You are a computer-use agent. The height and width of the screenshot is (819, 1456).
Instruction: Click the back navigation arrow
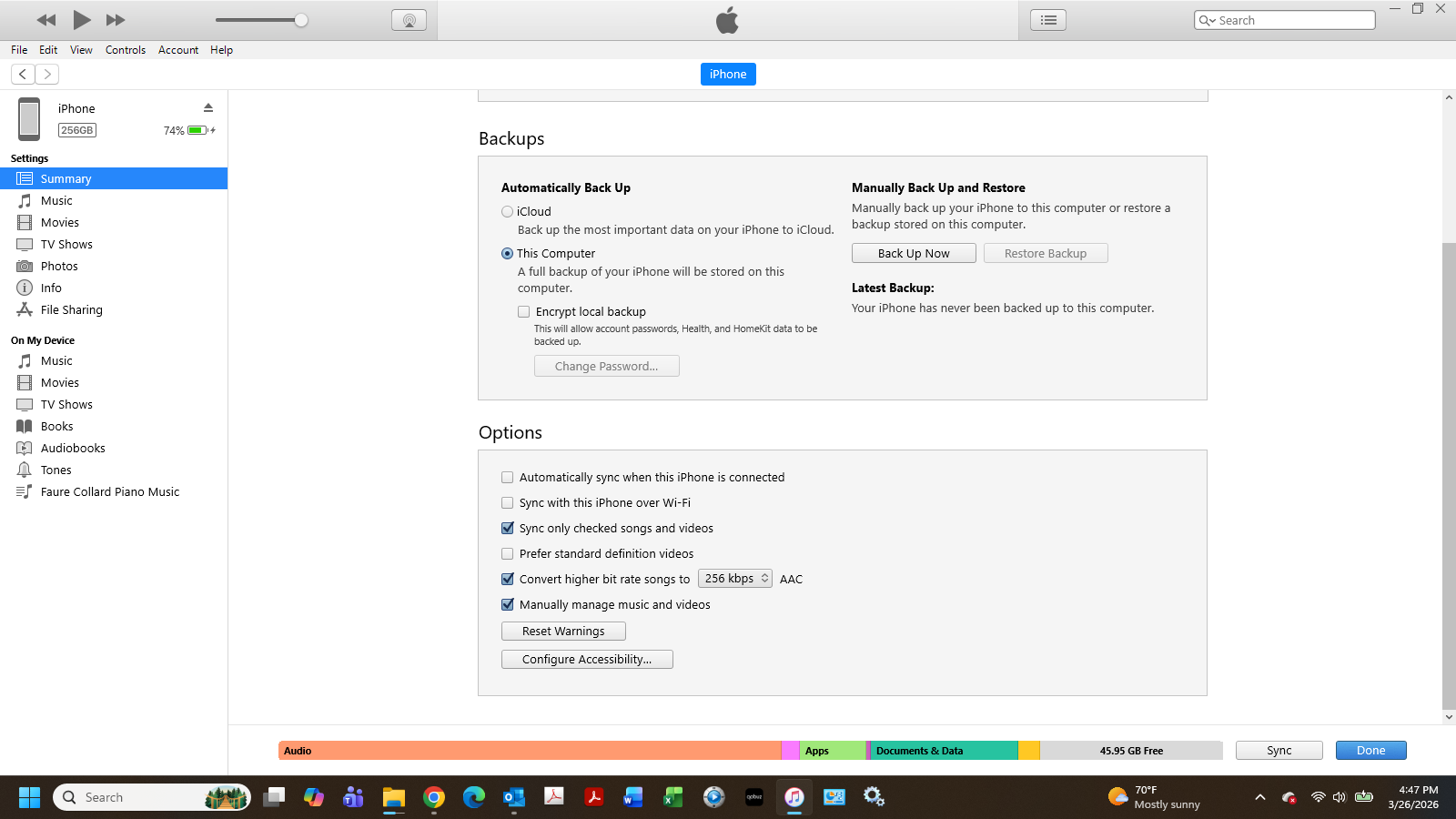(23, 74)
